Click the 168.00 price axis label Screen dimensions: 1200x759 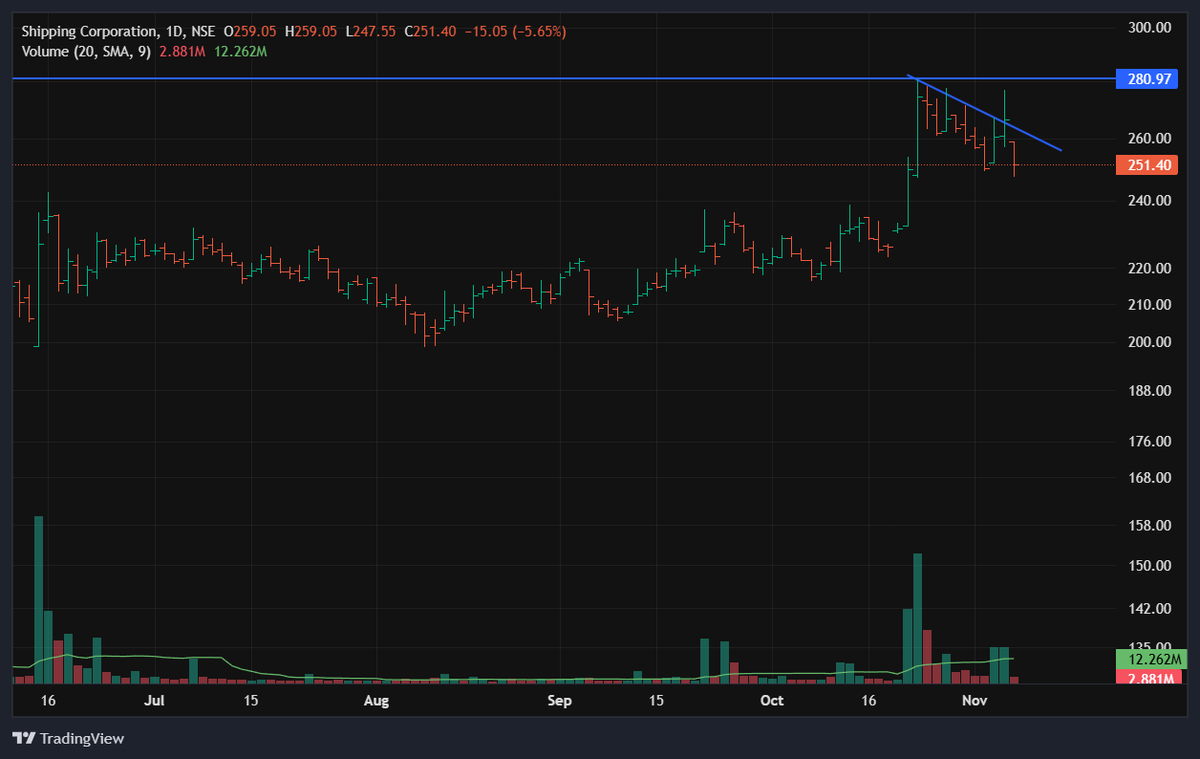tap(1148, 477)
